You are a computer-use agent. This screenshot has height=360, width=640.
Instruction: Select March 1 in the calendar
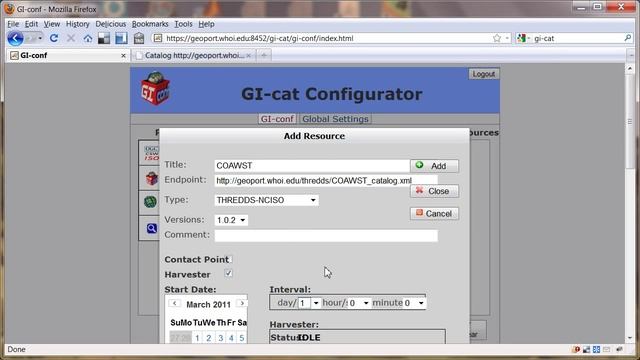(x=197, y=338)
